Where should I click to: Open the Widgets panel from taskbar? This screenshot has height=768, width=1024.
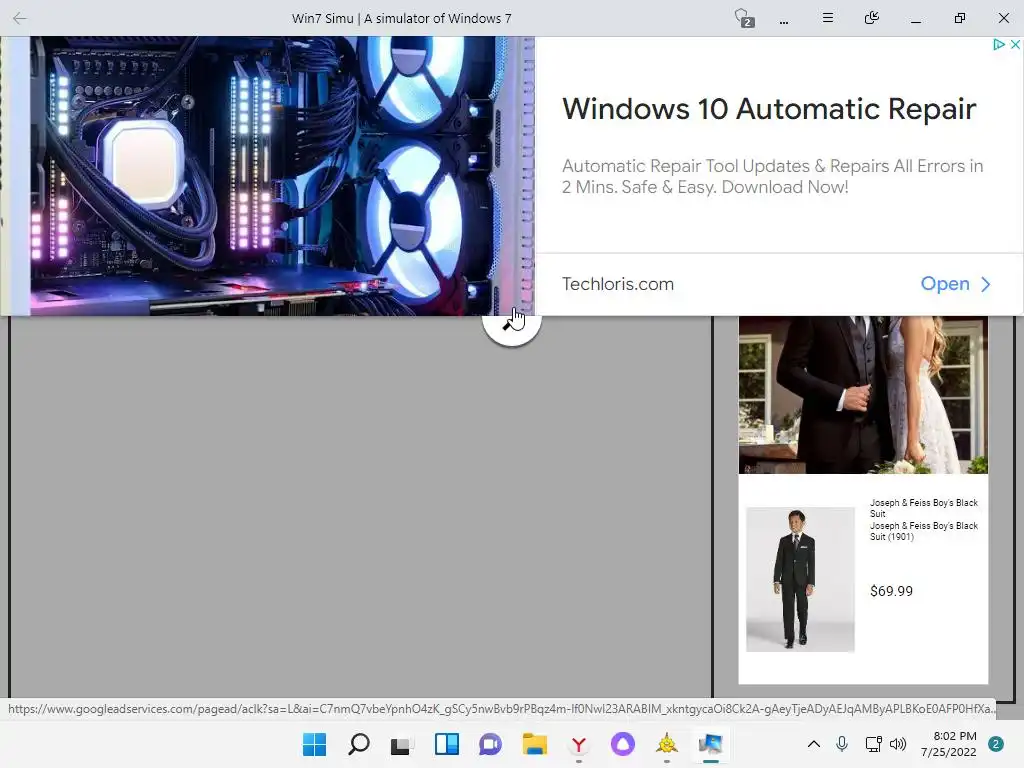click(x=447, y=744)
